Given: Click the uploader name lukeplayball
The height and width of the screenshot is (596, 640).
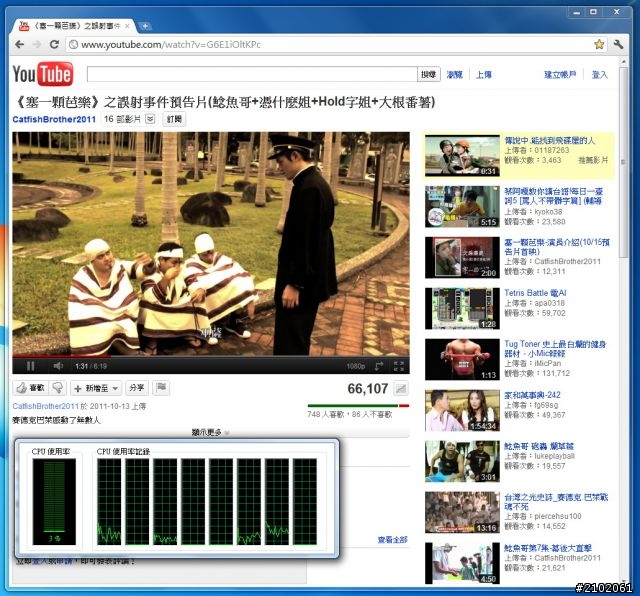Looking at the screenshot, I should [554, 456].
